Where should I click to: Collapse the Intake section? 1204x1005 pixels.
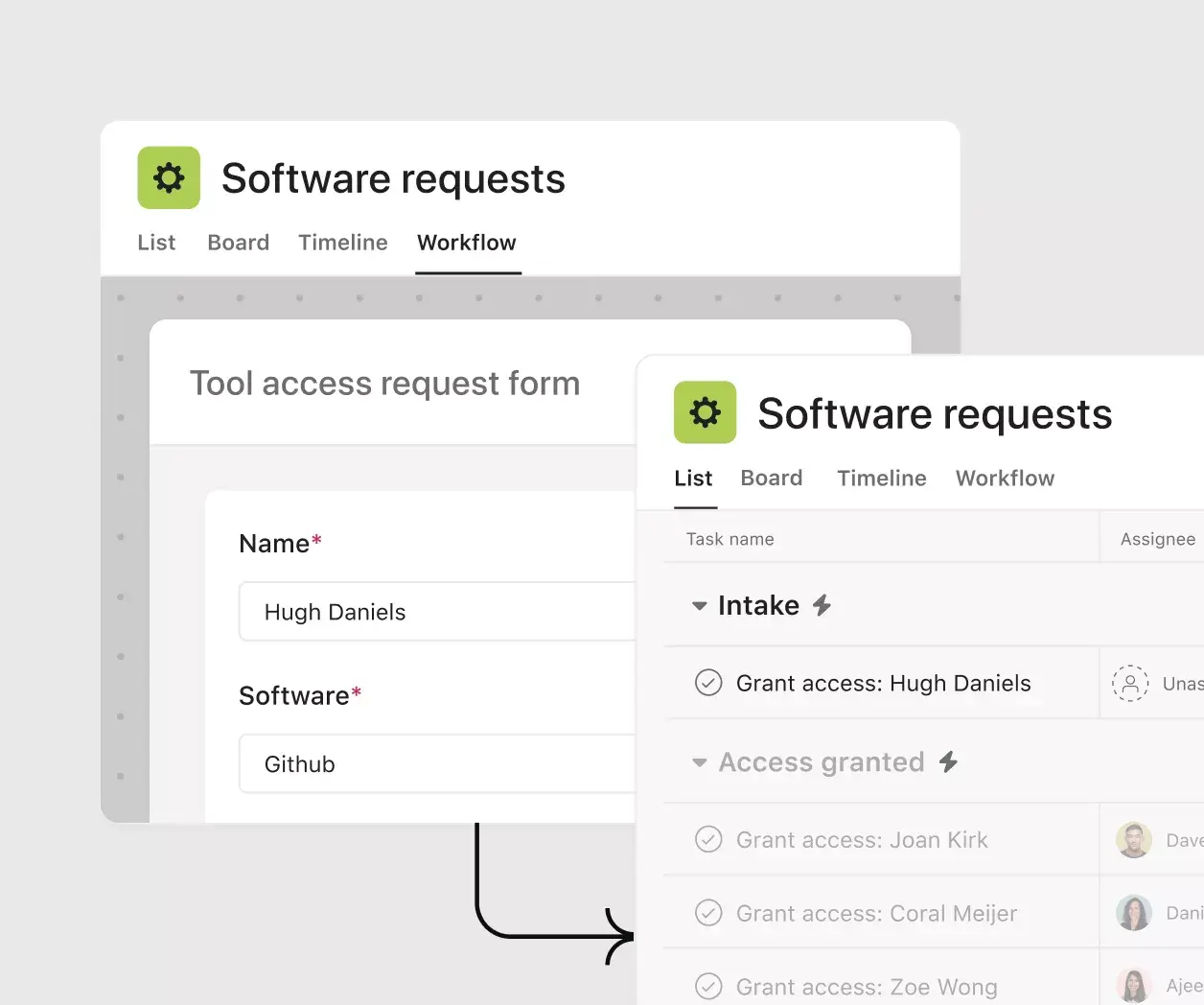(x=699, y=605)
